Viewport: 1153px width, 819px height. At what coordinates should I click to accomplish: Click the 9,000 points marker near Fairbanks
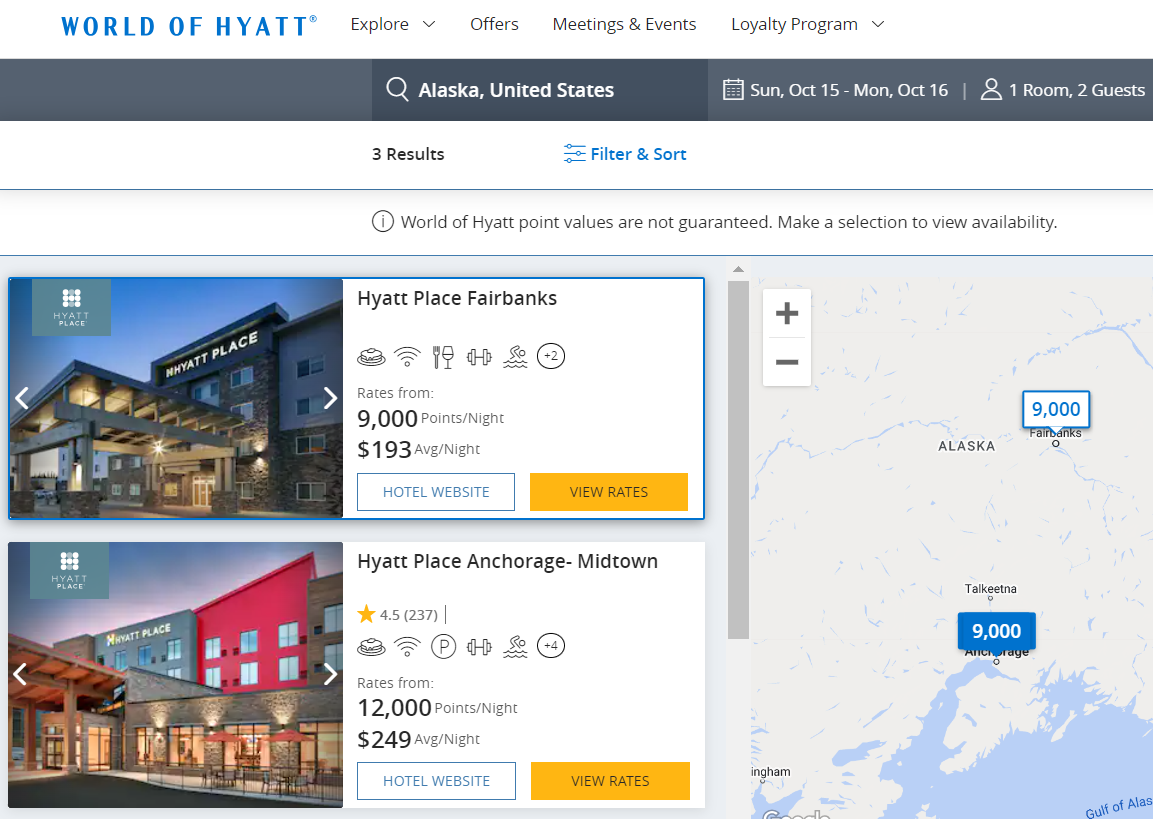point(1055,409)
